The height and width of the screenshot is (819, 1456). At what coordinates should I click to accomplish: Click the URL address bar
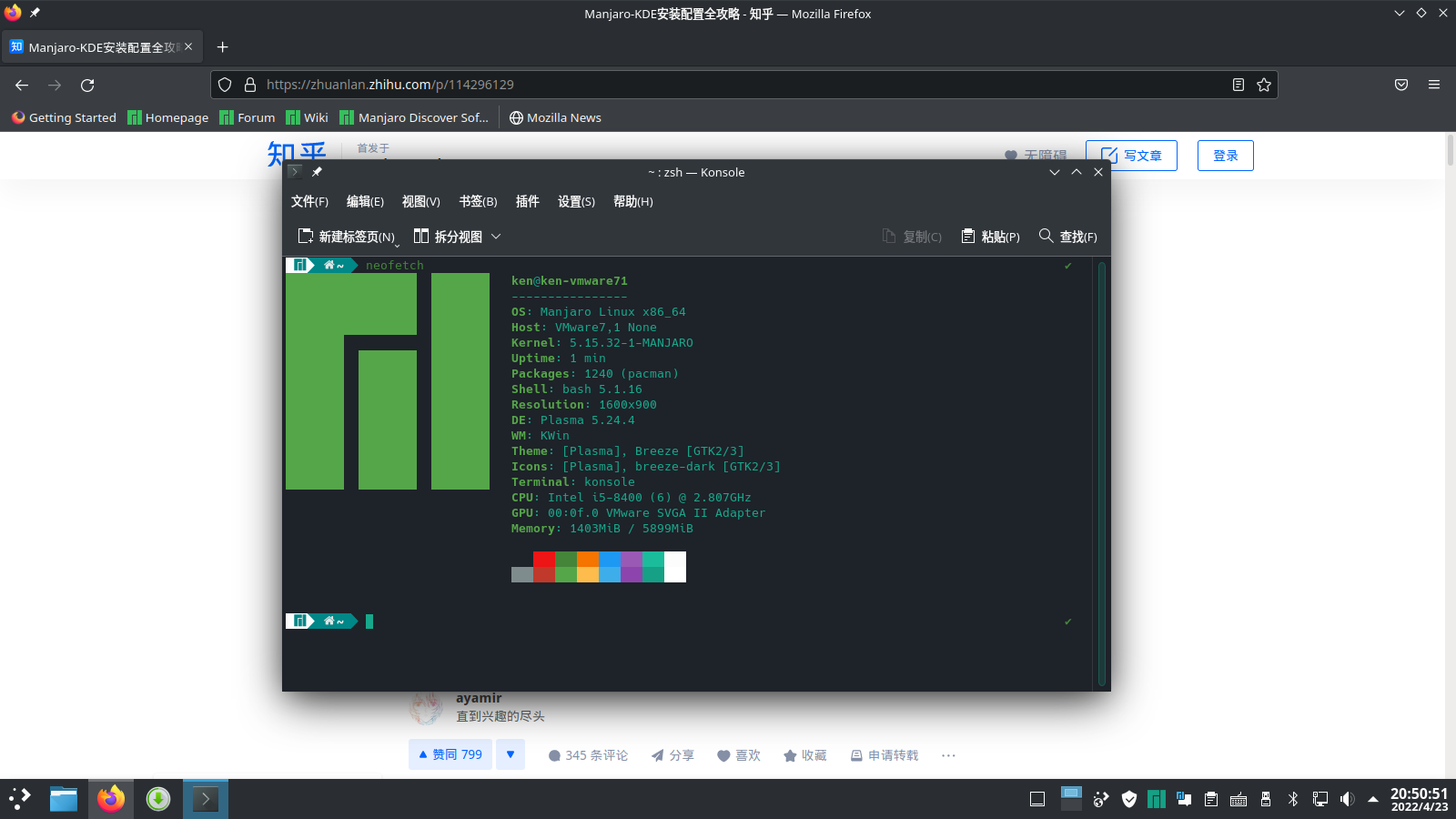(x=746, y=85)
